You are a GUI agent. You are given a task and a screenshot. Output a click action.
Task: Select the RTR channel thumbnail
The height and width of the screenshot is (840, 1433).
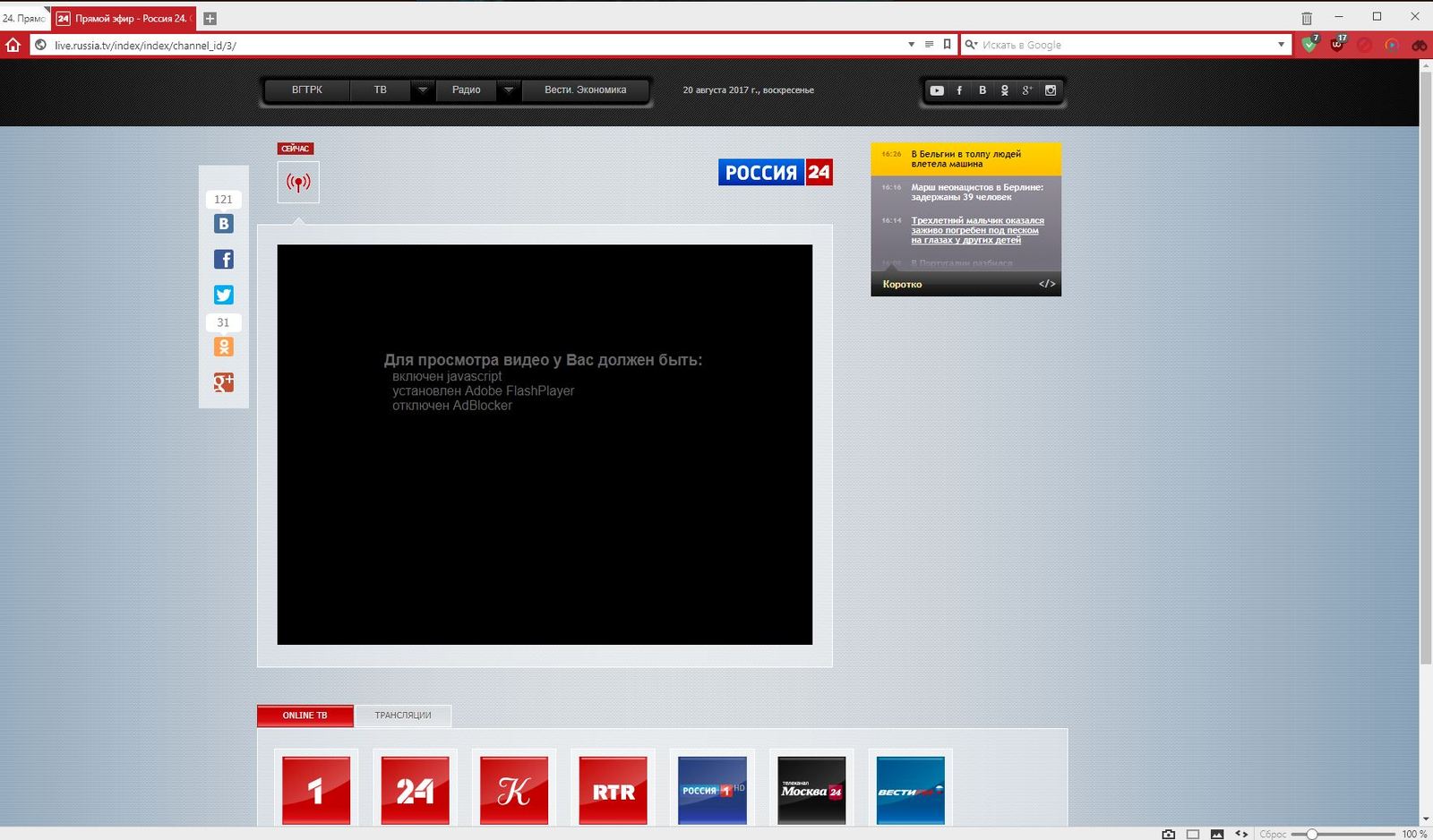click(x=614, y=789)
